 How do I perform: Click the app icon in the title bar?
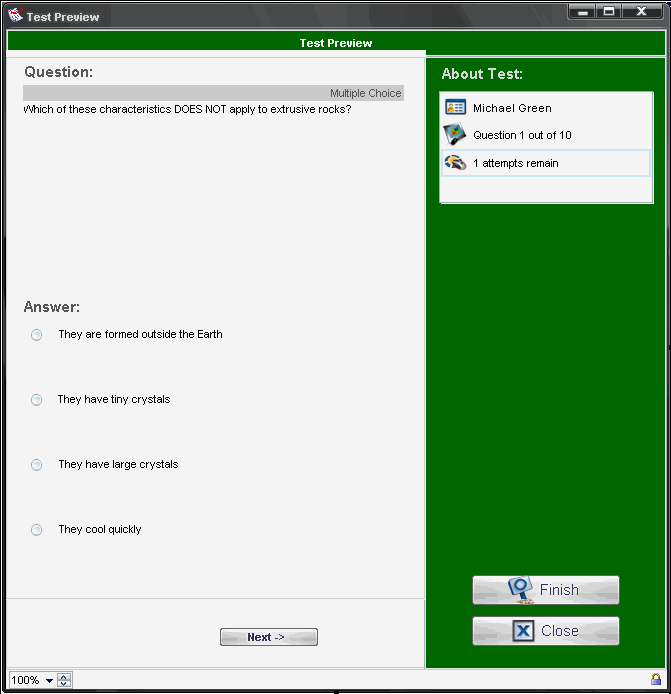click(x=15, y=16)
